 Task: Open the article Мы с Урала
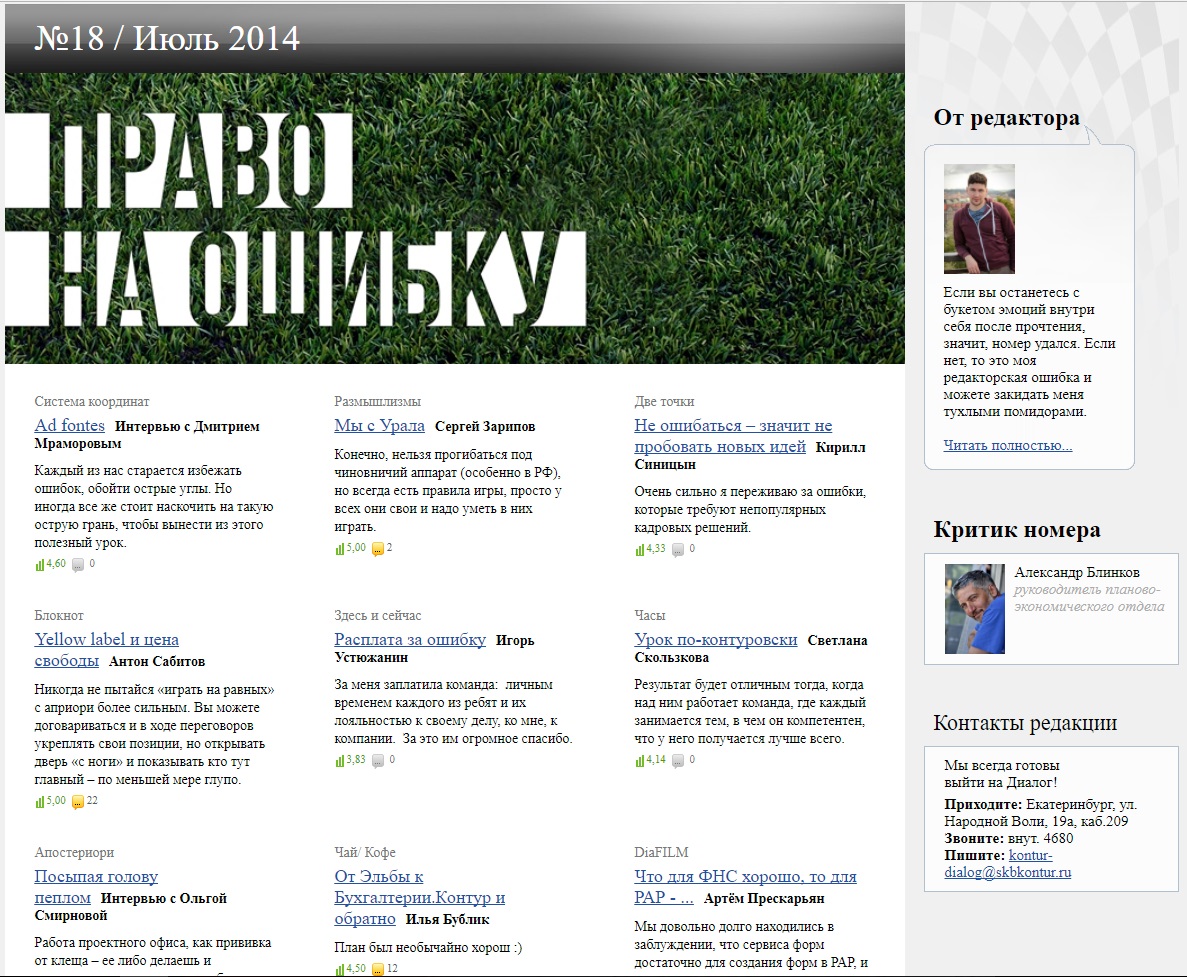pos(379,426)
